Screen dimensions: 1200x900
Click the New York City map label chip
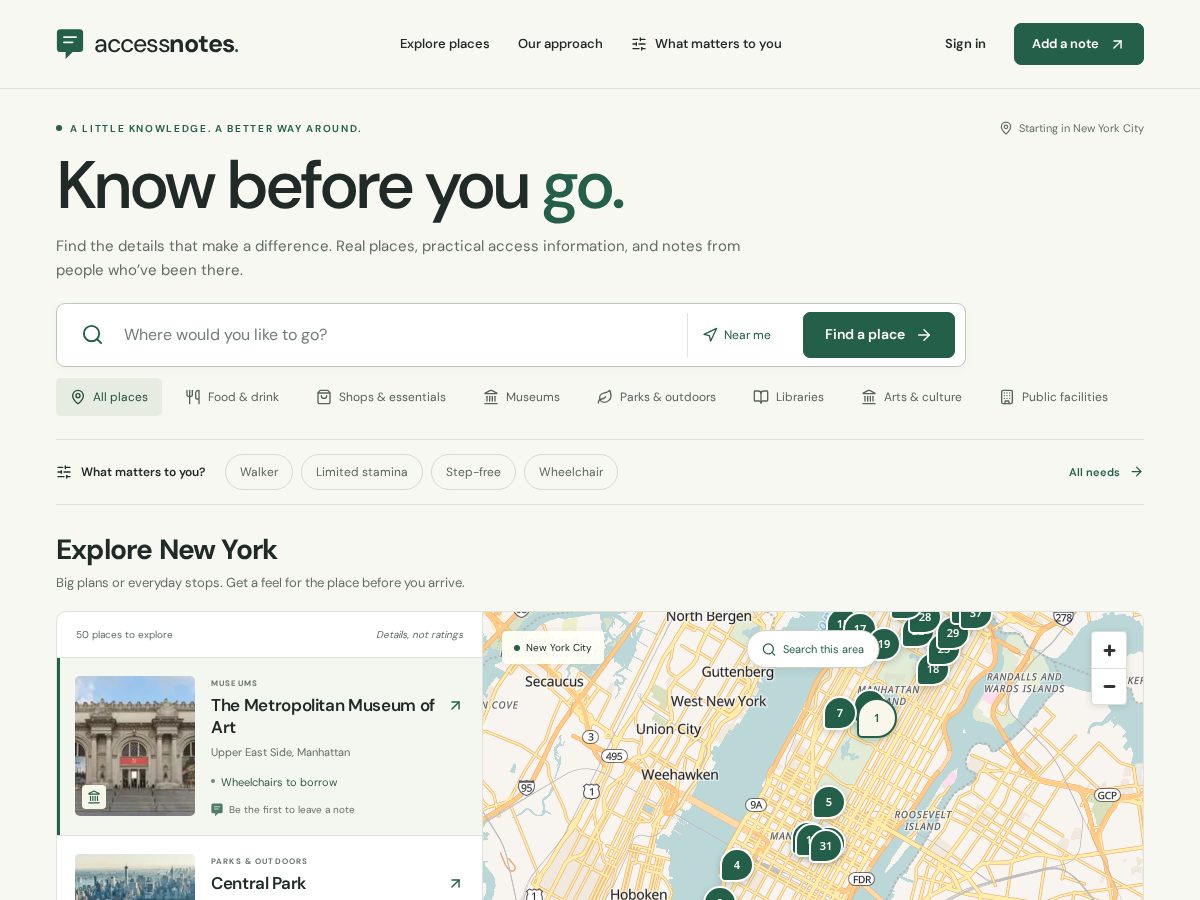(x=552, y=648)
